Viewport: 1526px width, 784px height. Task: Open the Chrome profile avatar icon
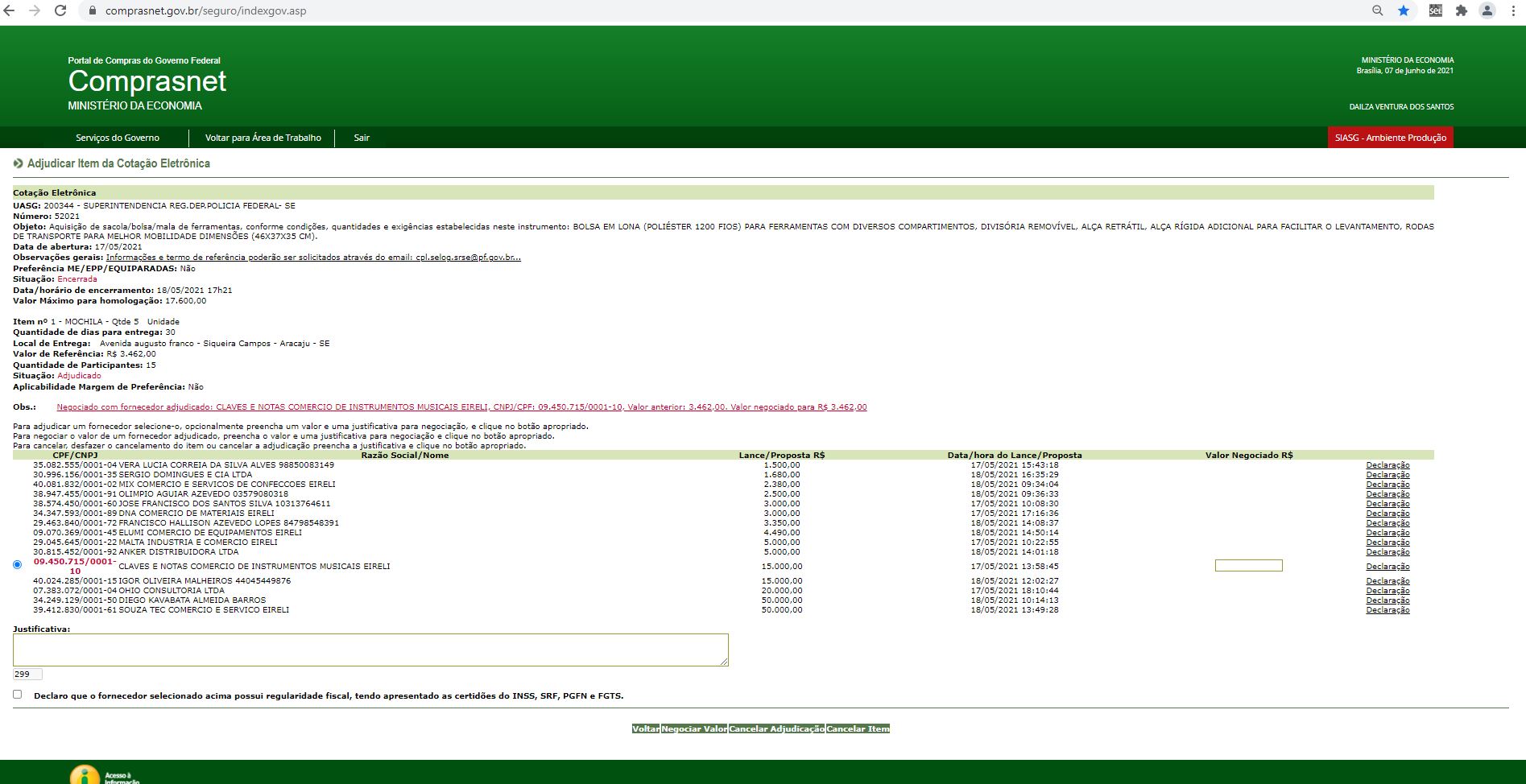(x=1487, y=10)
